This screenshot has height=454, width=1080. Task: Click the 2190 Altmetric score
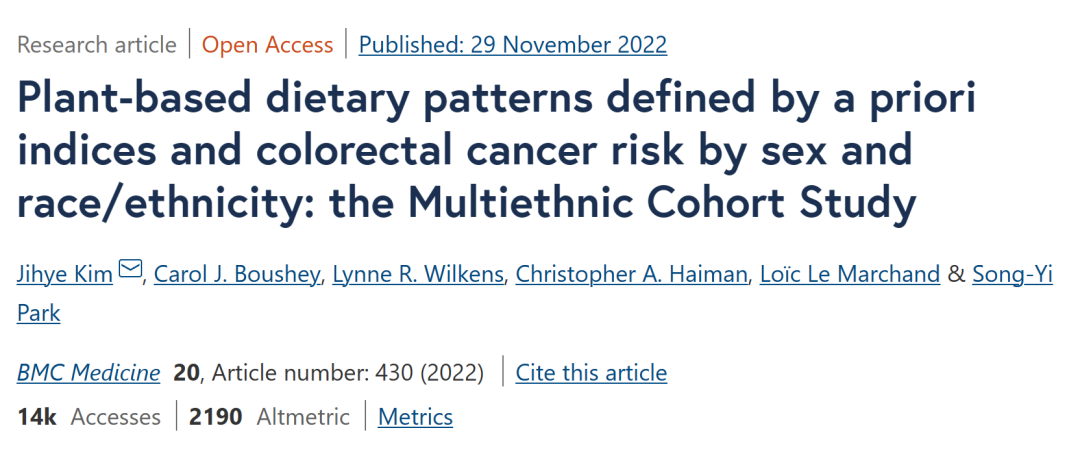pyautogui.click(x=269, y=417)
